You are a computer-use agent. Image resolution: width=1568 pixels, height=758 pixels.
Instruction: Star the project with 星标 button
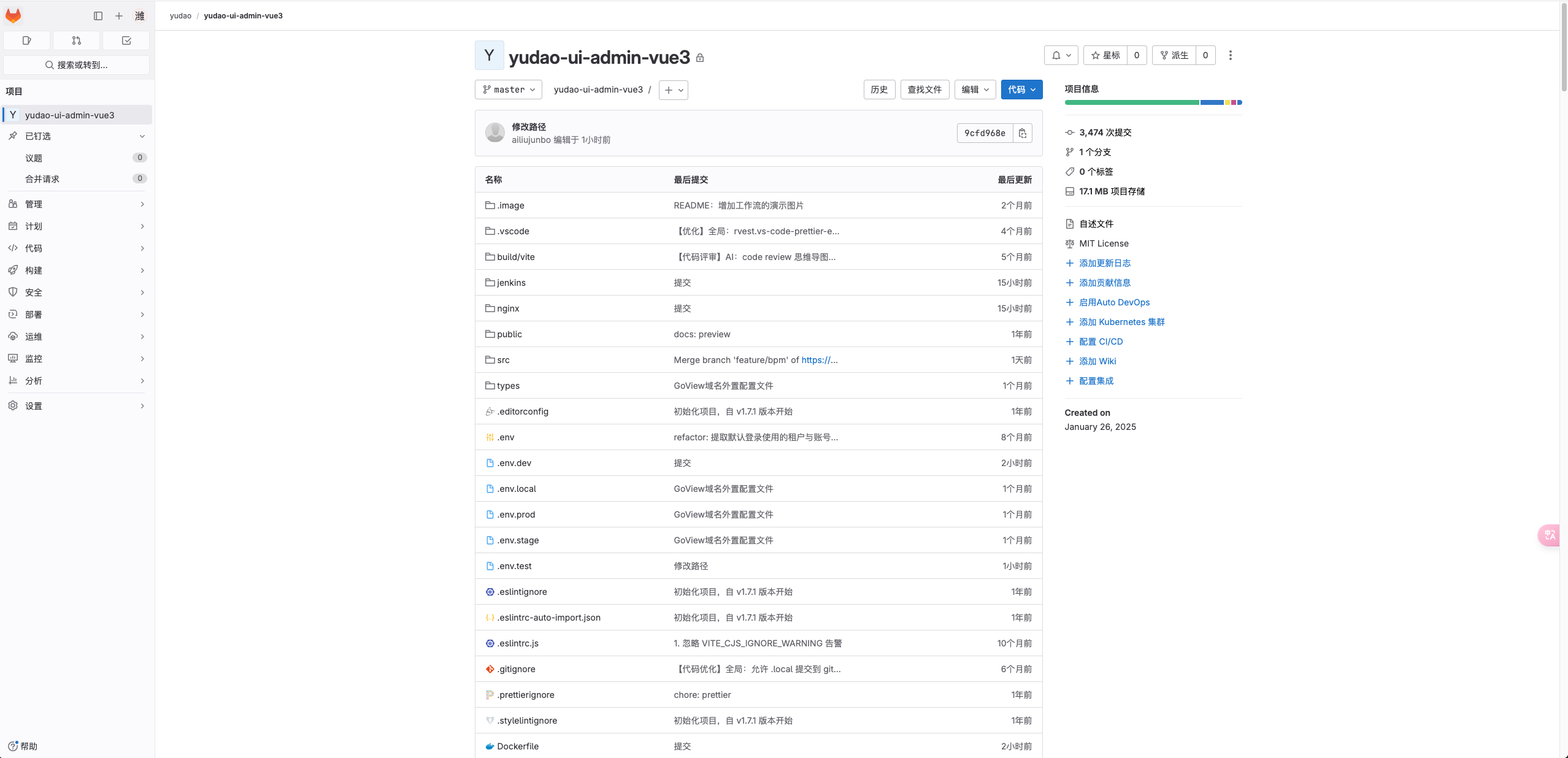pyautogui.click(x=1105, y=55)
